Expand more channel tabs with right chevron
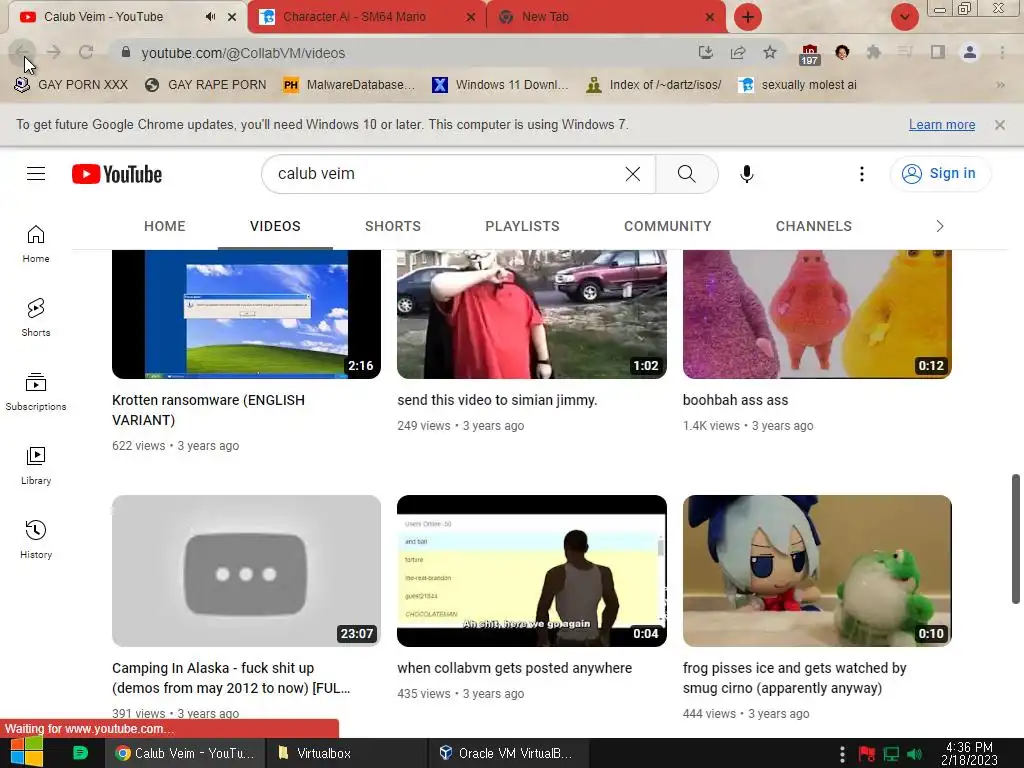This screenshot has width=1024, height=768. (939, 226)
